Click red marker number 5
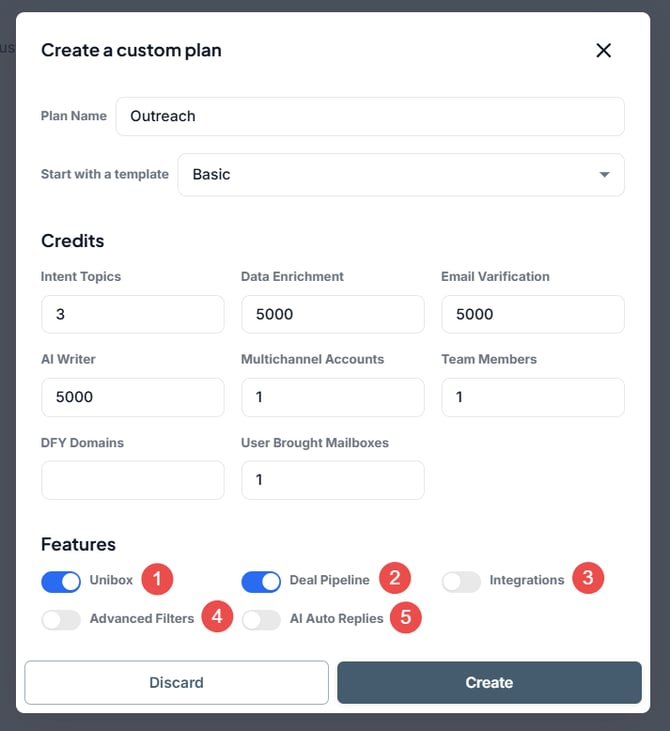The height and width of the screenshot is (731, 670). point(405,617)
